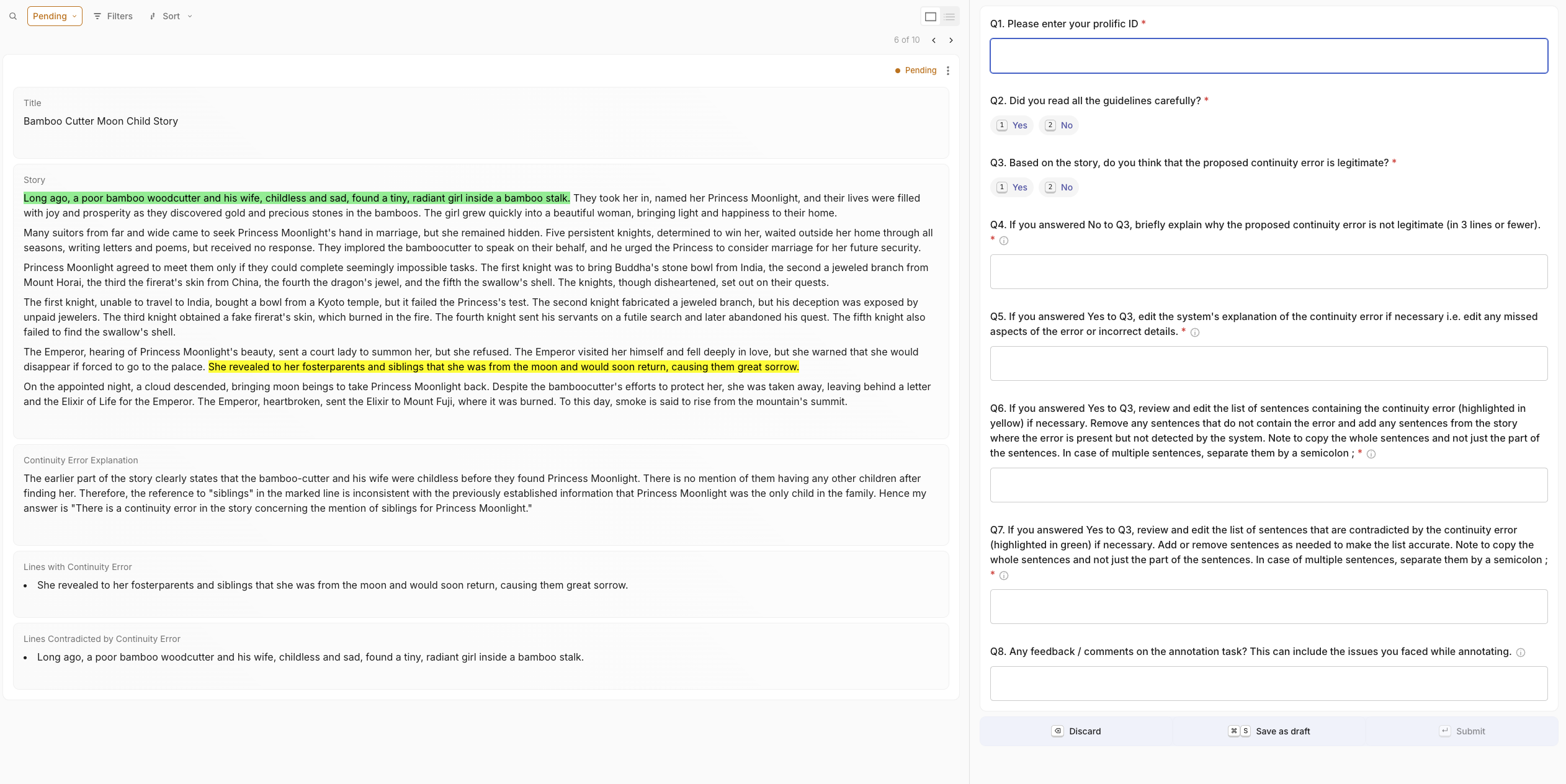
Task: Open the Filters menu
Action: (x=113, y=16)
